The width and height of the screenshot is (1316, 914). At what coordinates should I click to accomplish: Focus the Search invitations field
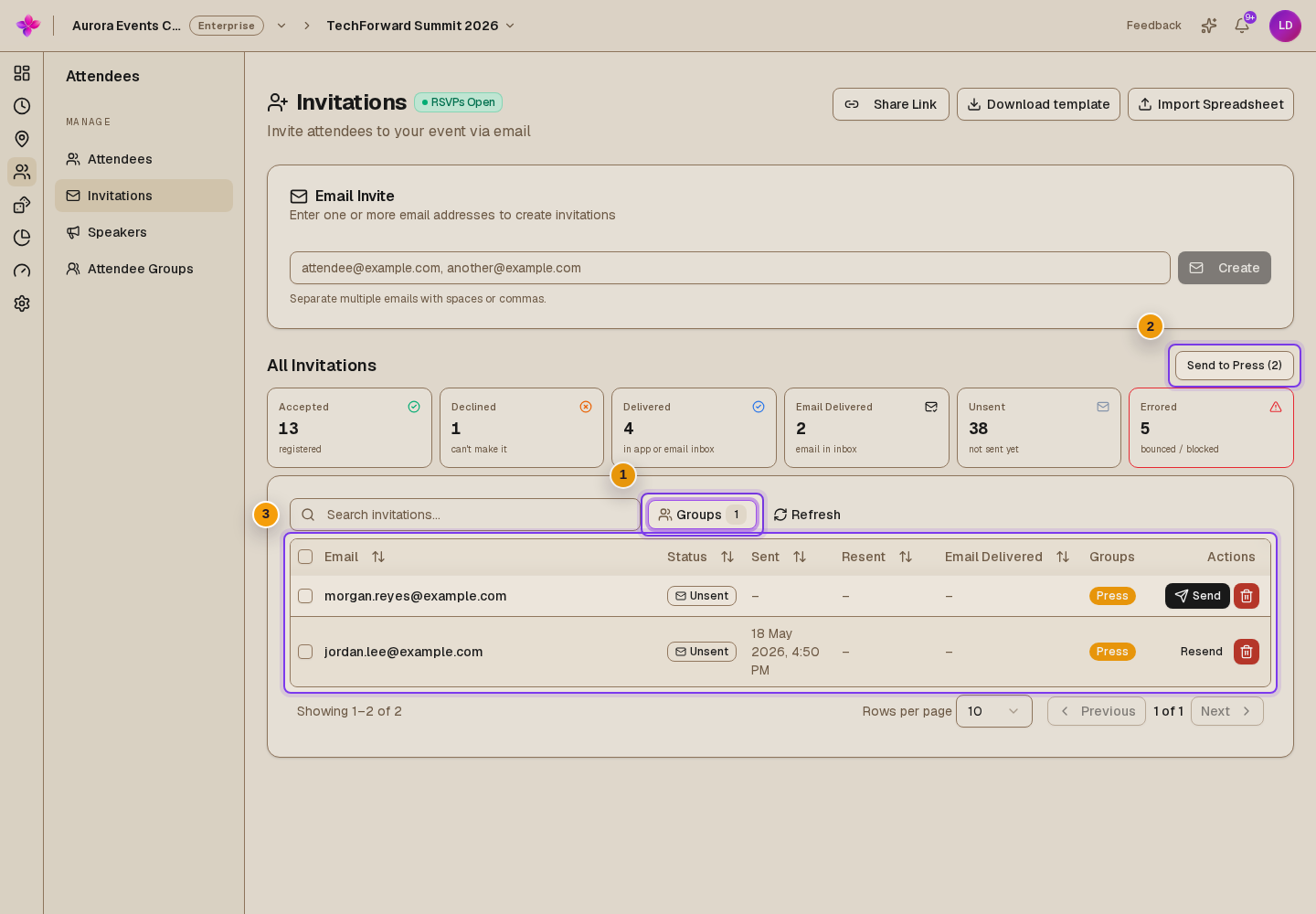click(x=464, y=515)
